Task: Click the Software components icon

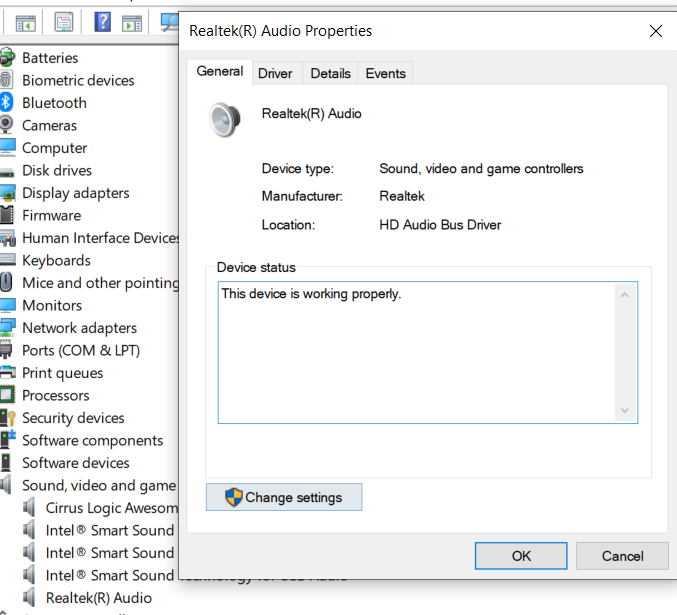Action: (x=8, y=440)
